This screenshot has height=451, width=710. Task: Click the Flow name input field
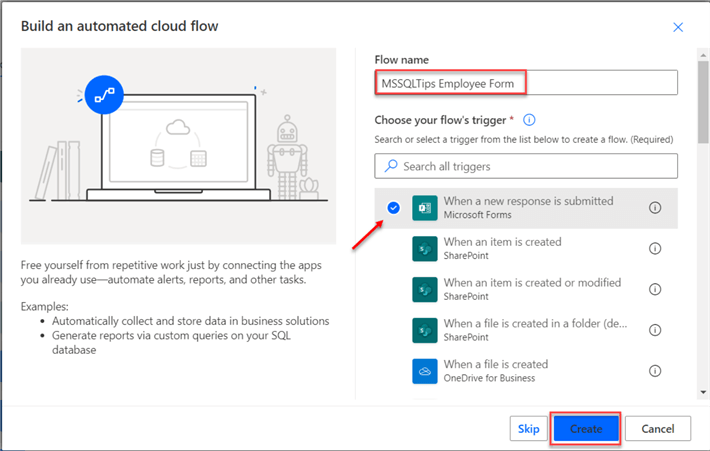tap(526, 82)
